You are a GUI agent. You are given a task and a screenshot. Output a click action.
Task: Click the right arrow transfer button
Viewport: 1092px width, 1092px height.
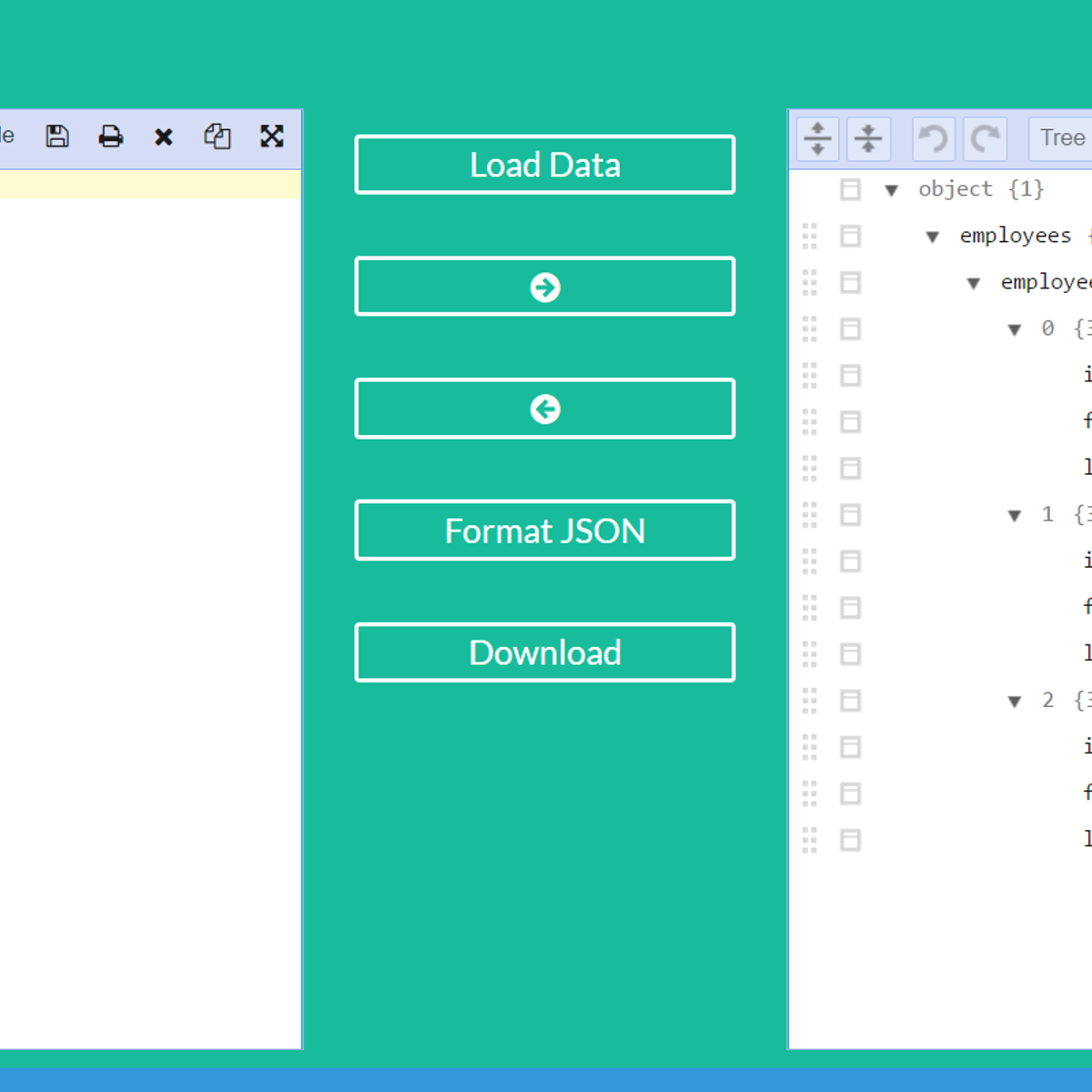point(545,287)
